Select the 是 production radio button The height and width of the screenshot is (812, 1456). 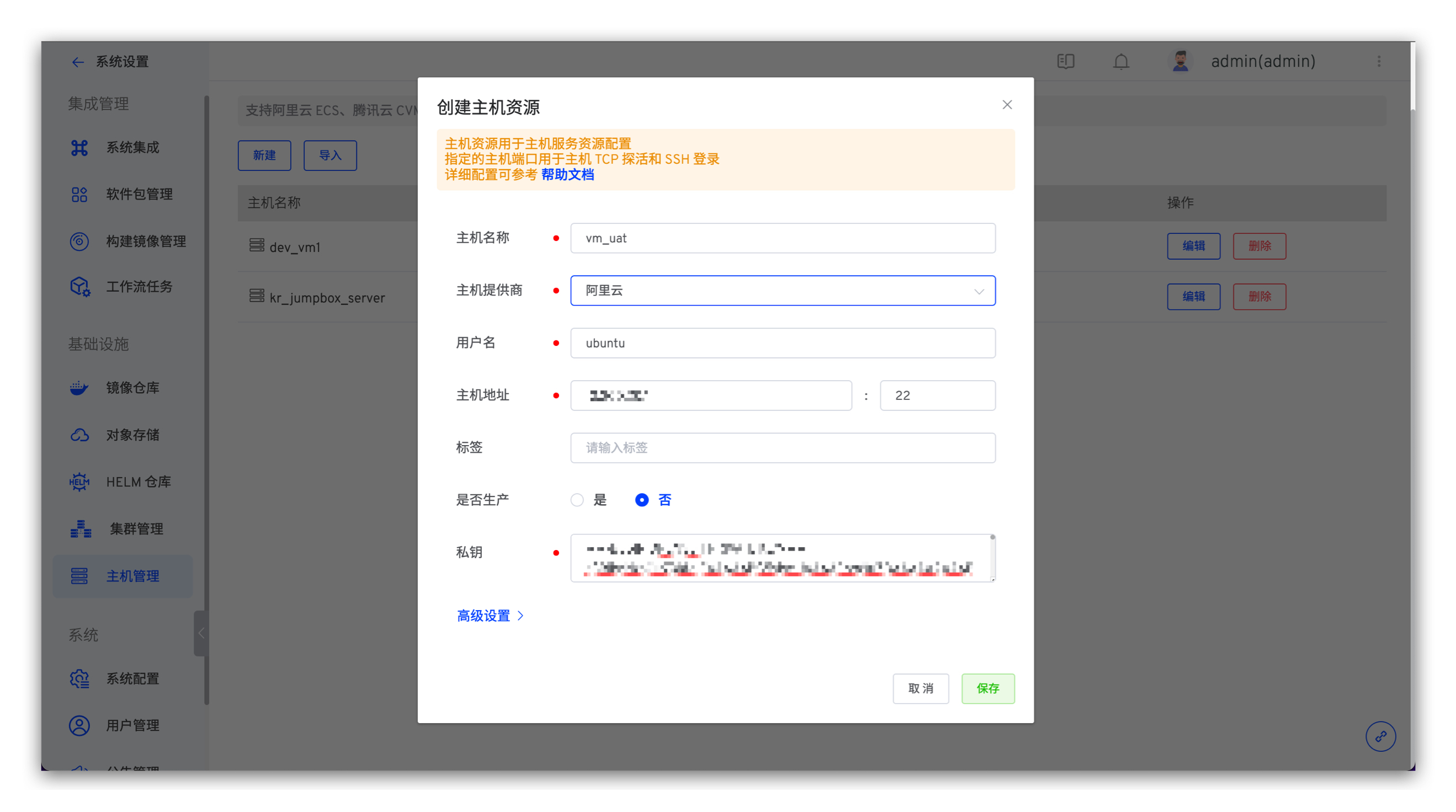tap(577, 500)
